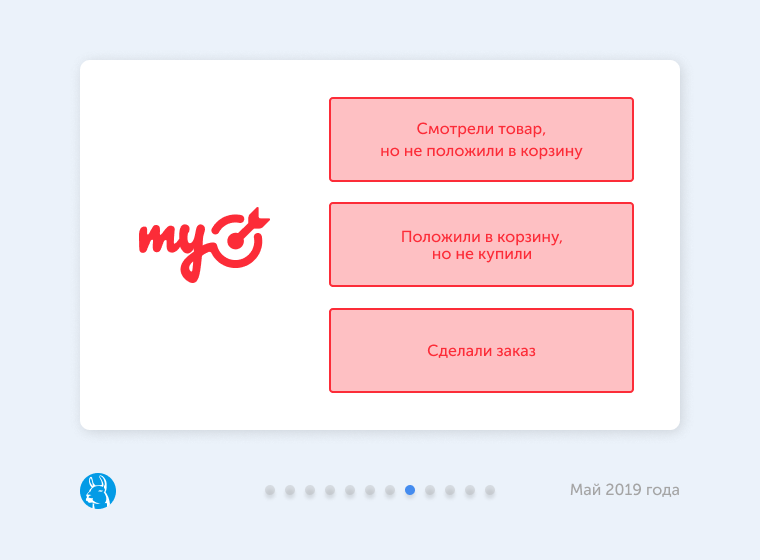Screen dimensions: 760x560
Task: Open the third slide dot
Action: click(x=310, y=490)
